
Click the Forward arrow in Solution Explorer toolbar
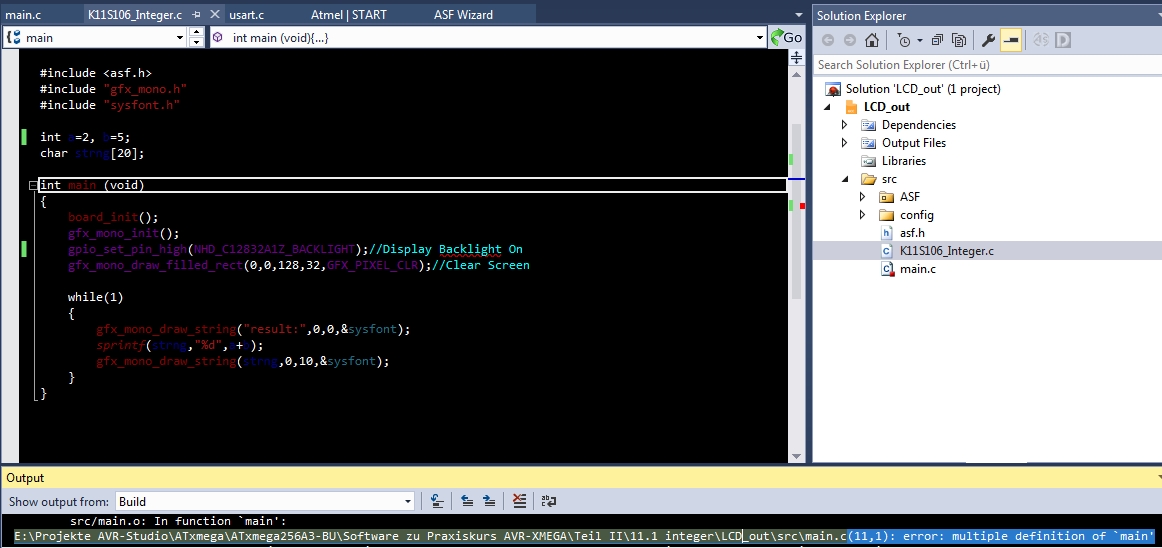click(849, 40)
